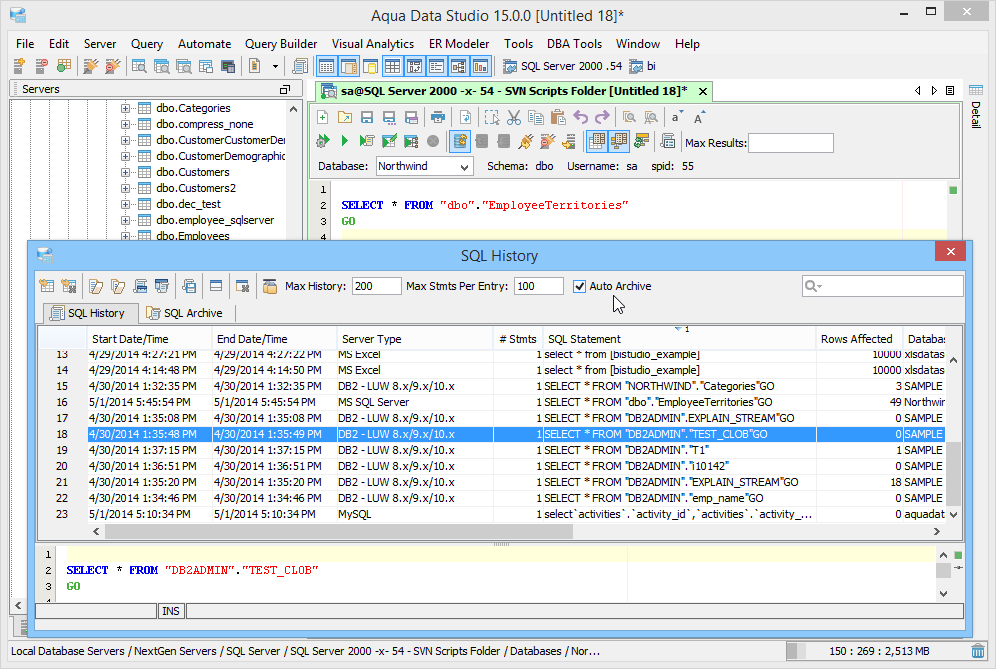Toggle the yellow window layout button

pos(370,66)
